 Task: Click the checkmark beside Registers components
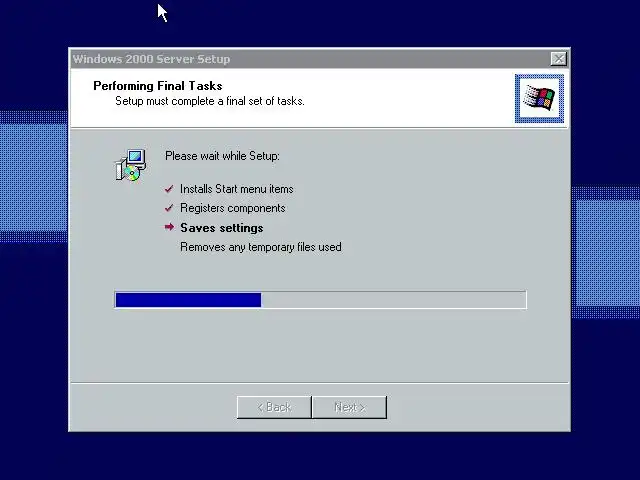[169, 208]
